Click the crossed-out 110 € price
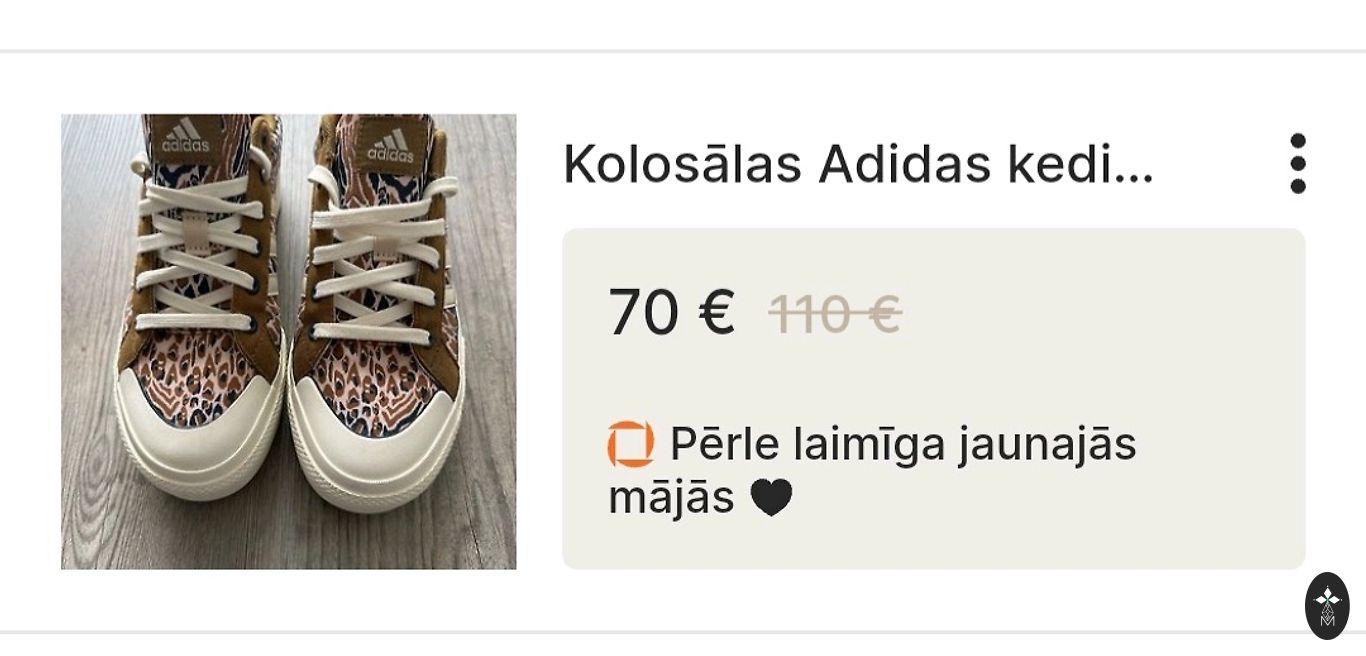 835,314
